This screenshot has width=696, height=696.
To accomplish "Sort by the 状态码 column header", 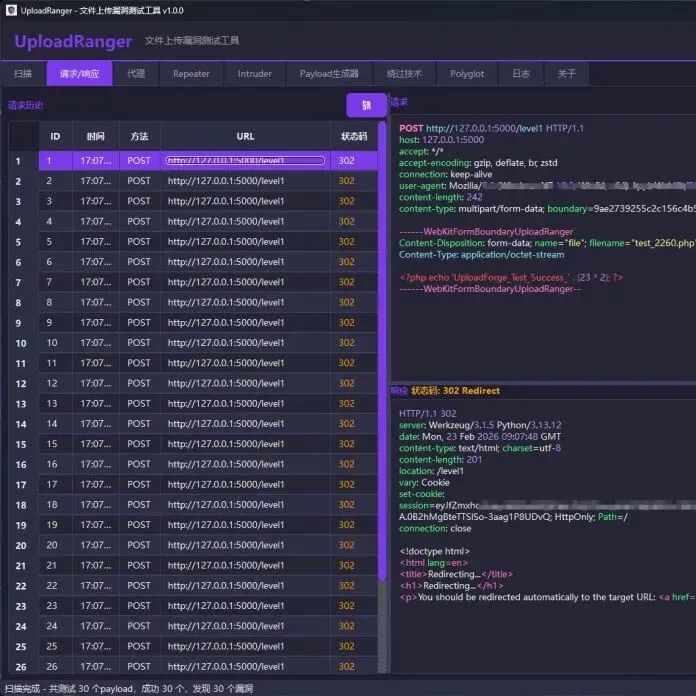I will (354, 136).
